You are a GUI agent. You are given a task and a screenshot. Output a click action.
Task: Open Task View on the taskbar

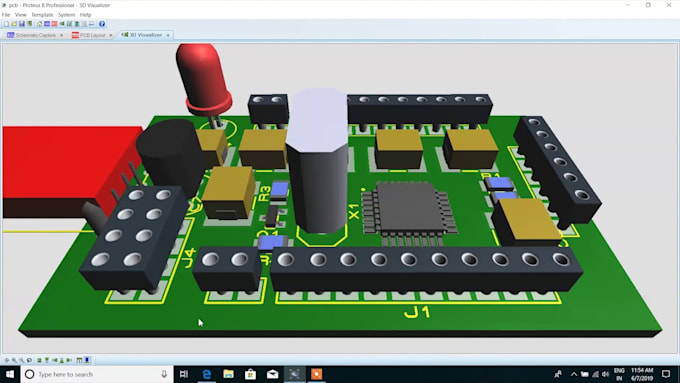184,374
